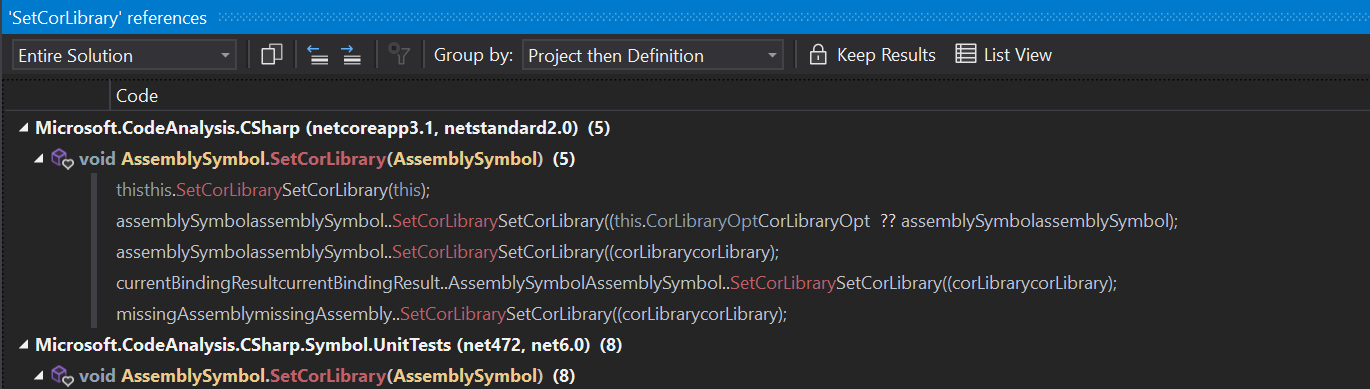
Task: Collapse the SetCorLibrary definition with 8 references
Action: (39, 376)
